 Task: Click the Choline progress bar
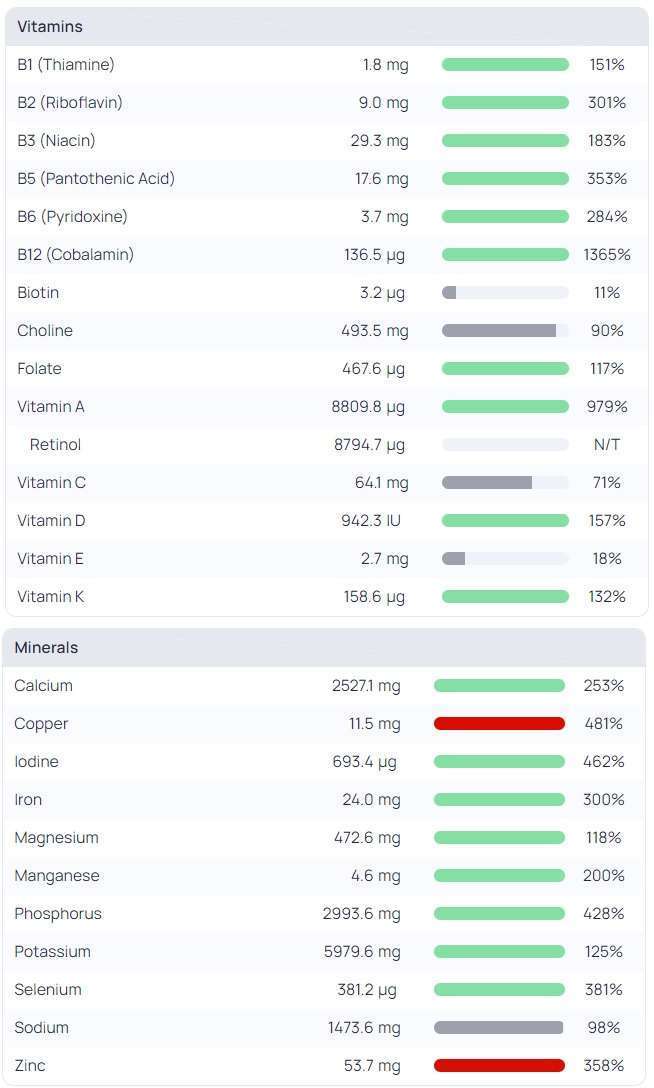[505, 331]
